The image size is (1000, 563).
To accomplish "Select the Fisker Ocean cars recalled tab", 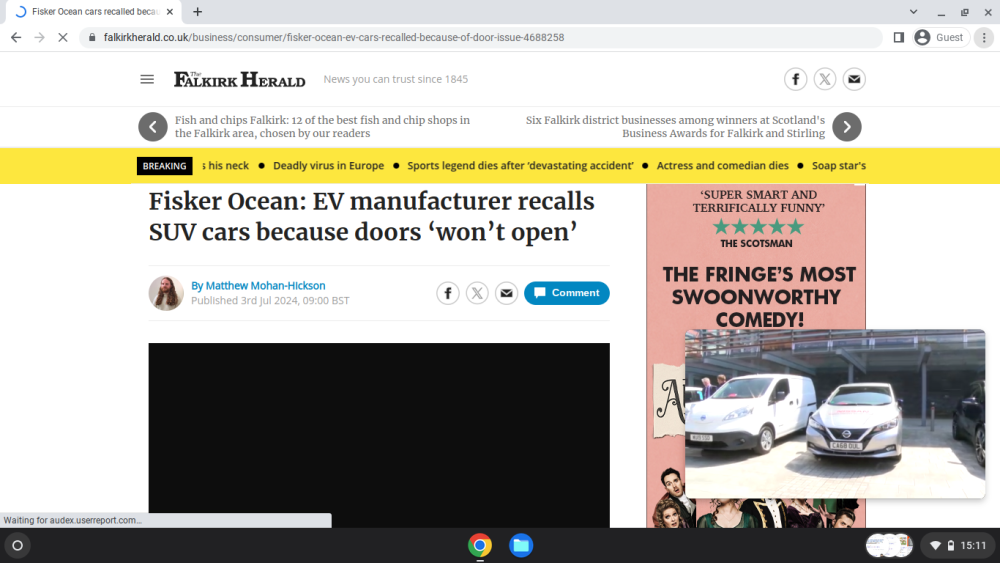I will click(x=94, y=11).
